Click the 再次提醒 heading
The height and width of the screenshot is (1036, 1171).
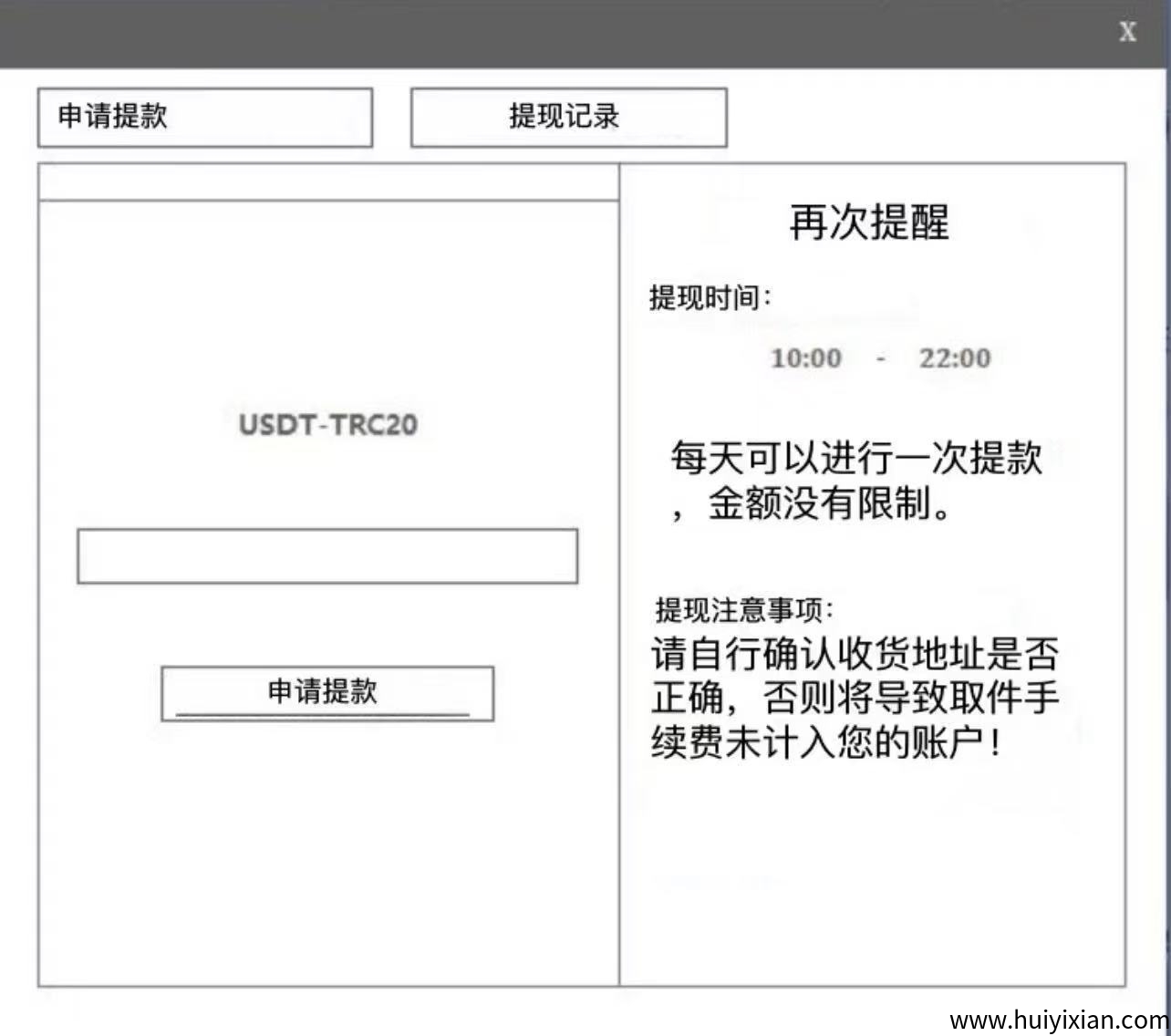click(x=869, y=223)
